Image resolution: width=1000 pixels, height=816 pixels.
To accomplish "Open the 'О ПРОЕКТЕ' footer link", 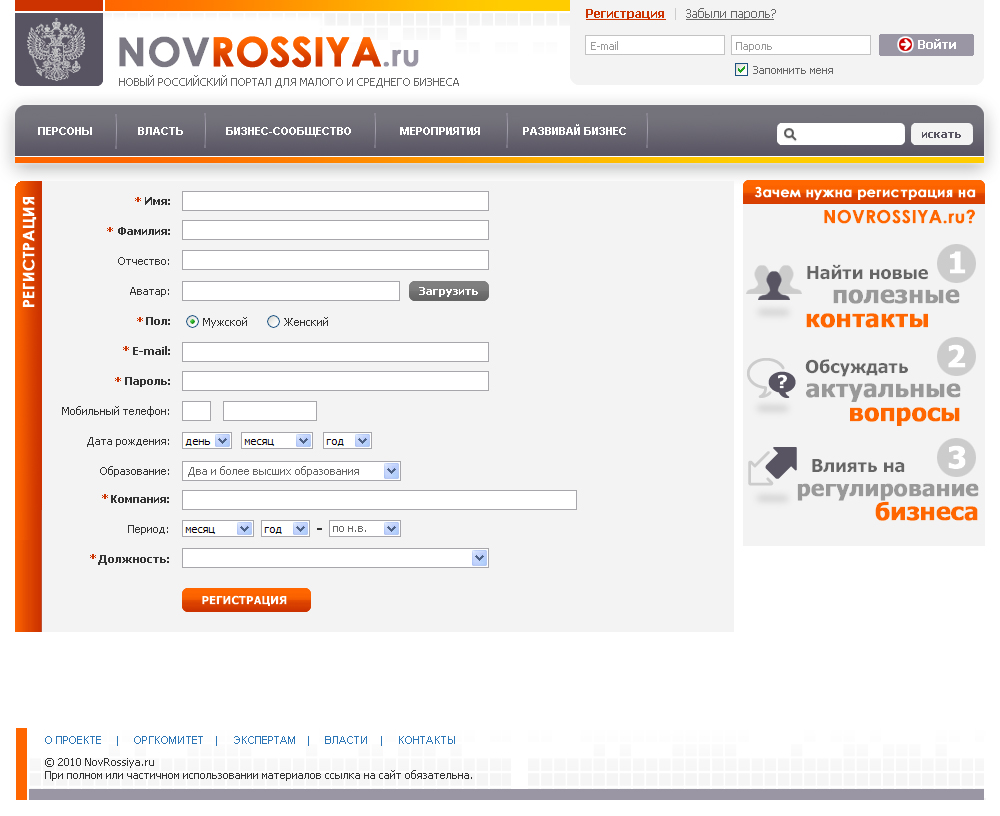I will 73,740.
